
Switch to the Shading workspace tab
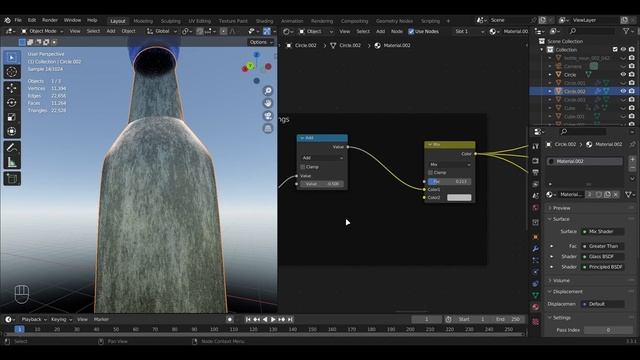264,21
